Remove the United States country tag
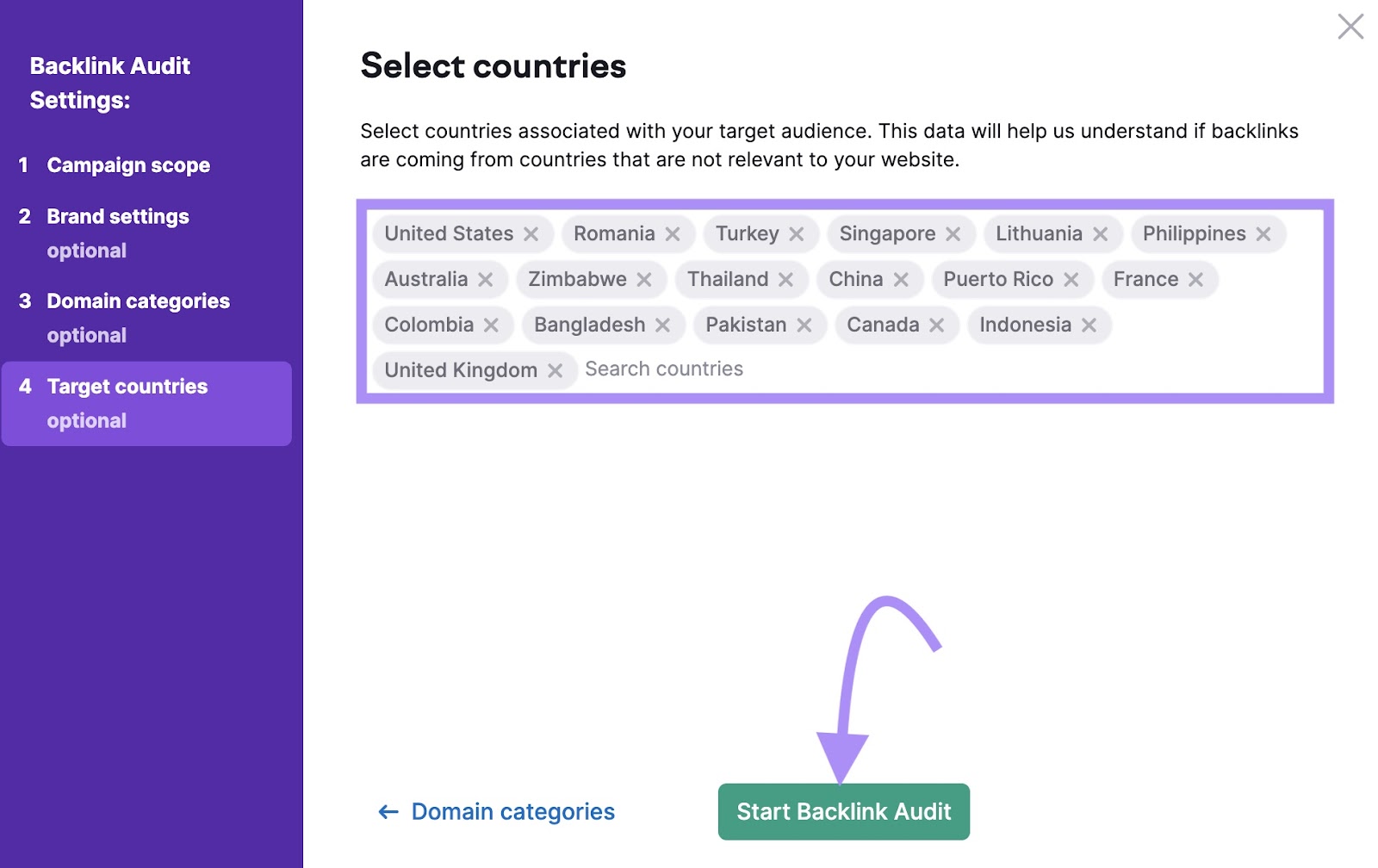 click(x=533, y=233)
